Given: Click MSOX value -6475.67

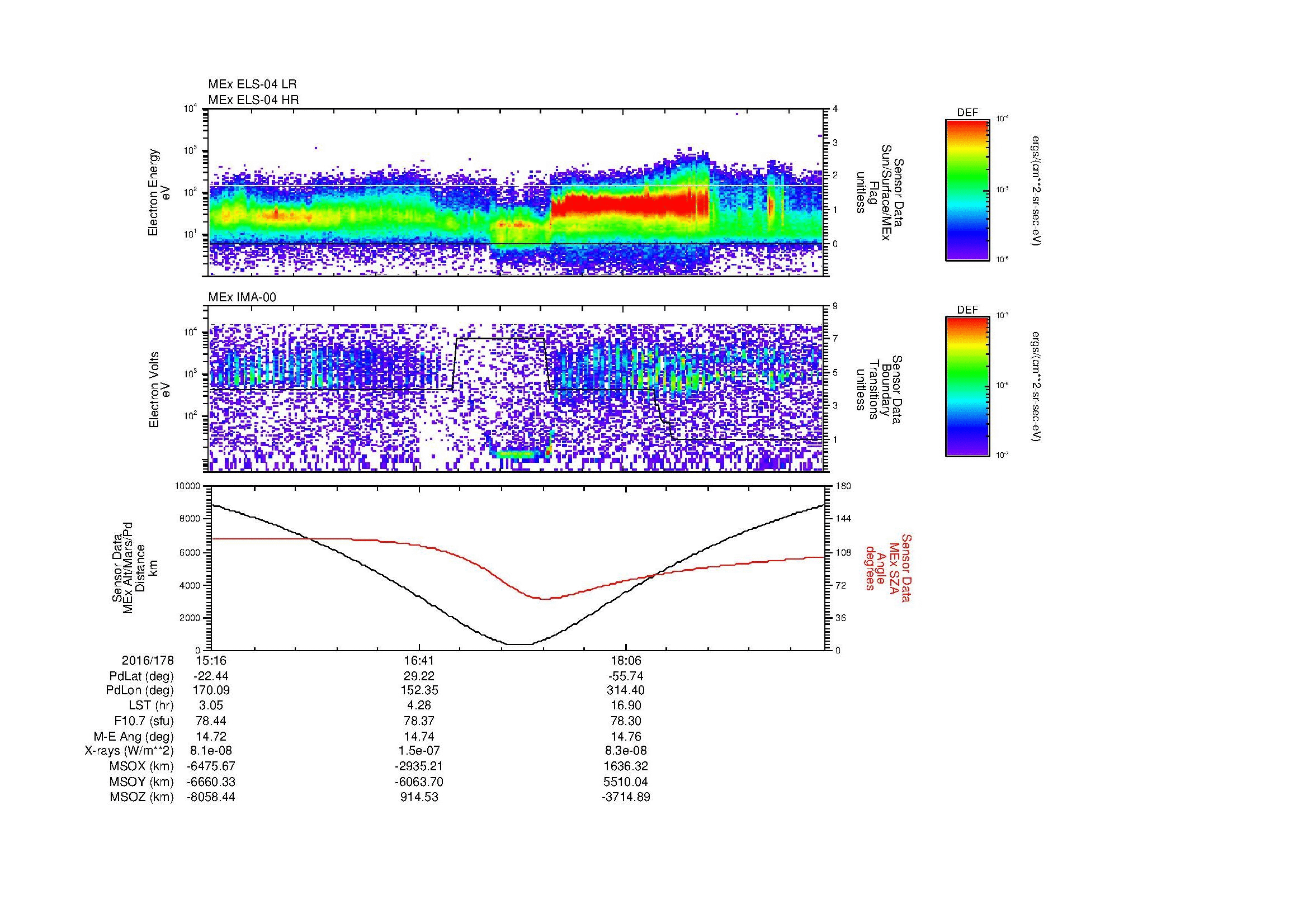Looking at the screenshot, I should coord(211,767).
